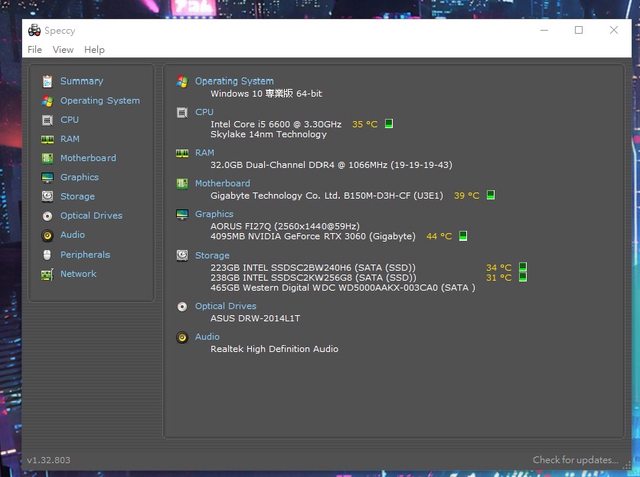
Task: Click Check for updates link
Action: tap(573, 460)
